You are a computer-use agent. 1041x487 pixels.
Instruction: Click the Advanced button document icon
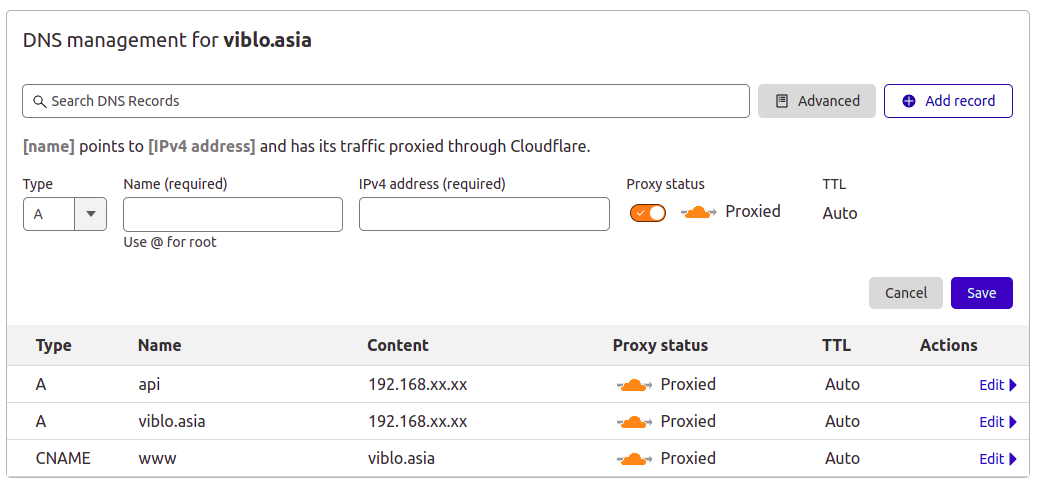(782, 101)
